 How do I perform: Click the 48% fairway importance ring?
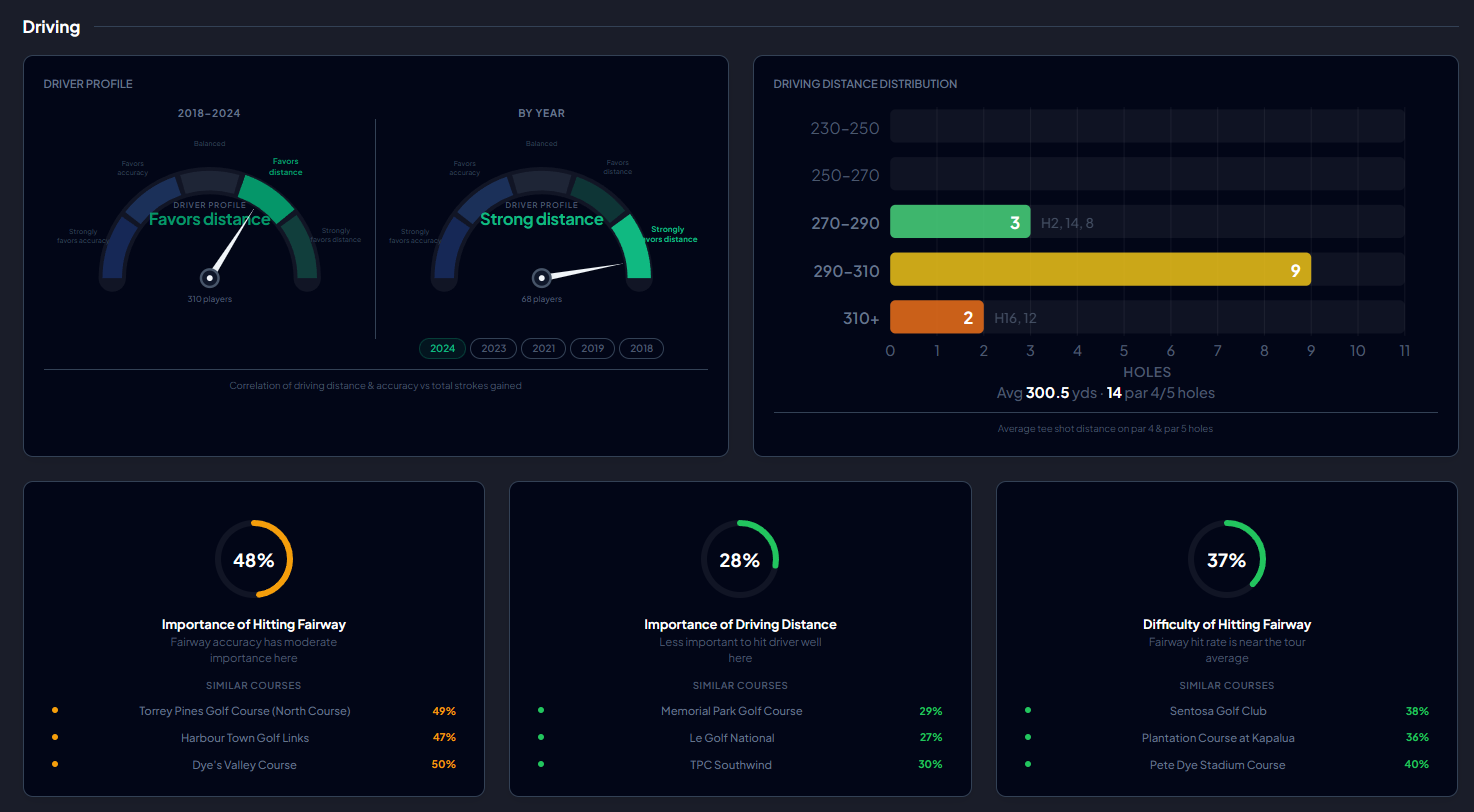[x=254, y=560]
